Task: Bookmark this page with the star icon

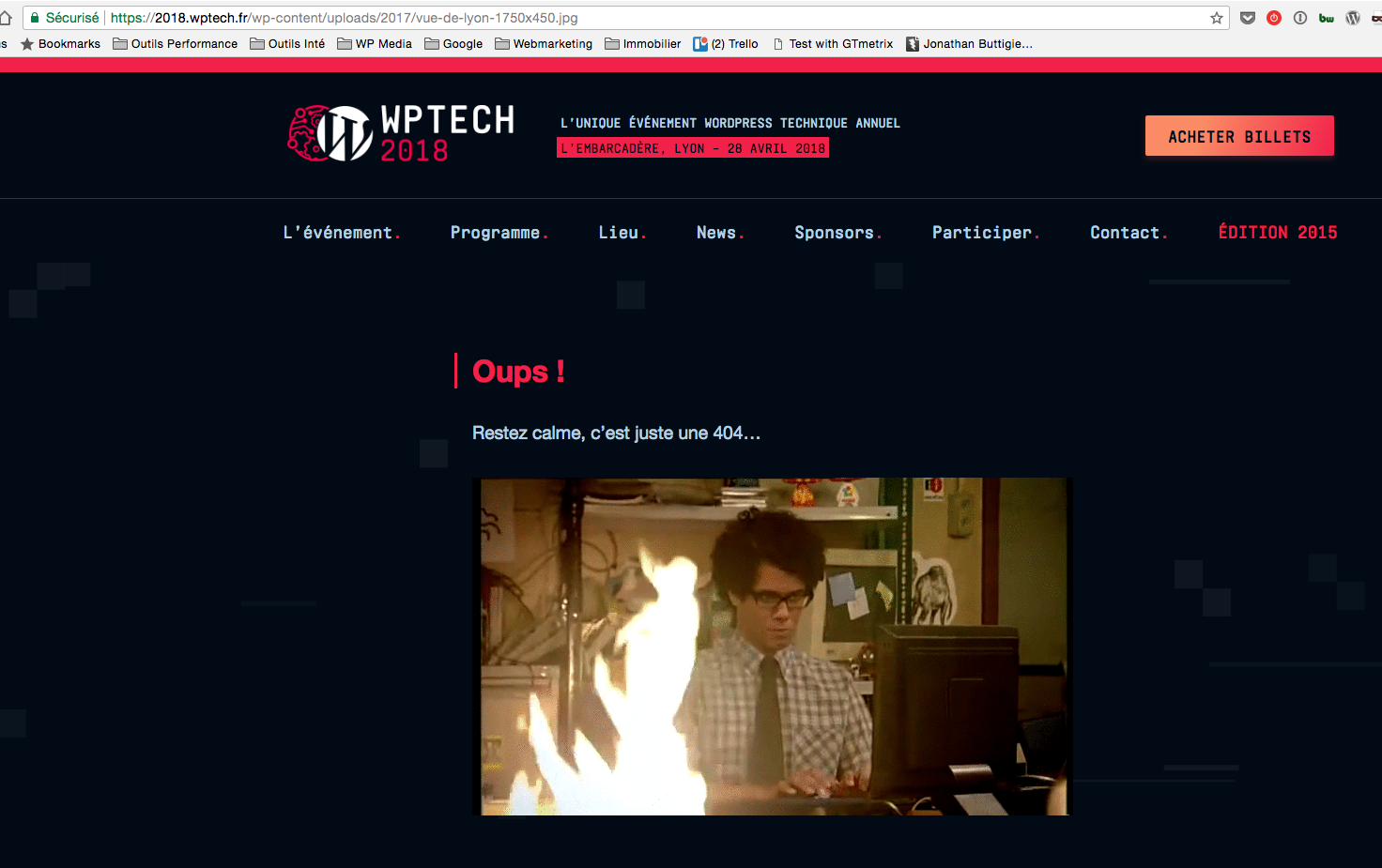Action: [x=1217, y=18]
